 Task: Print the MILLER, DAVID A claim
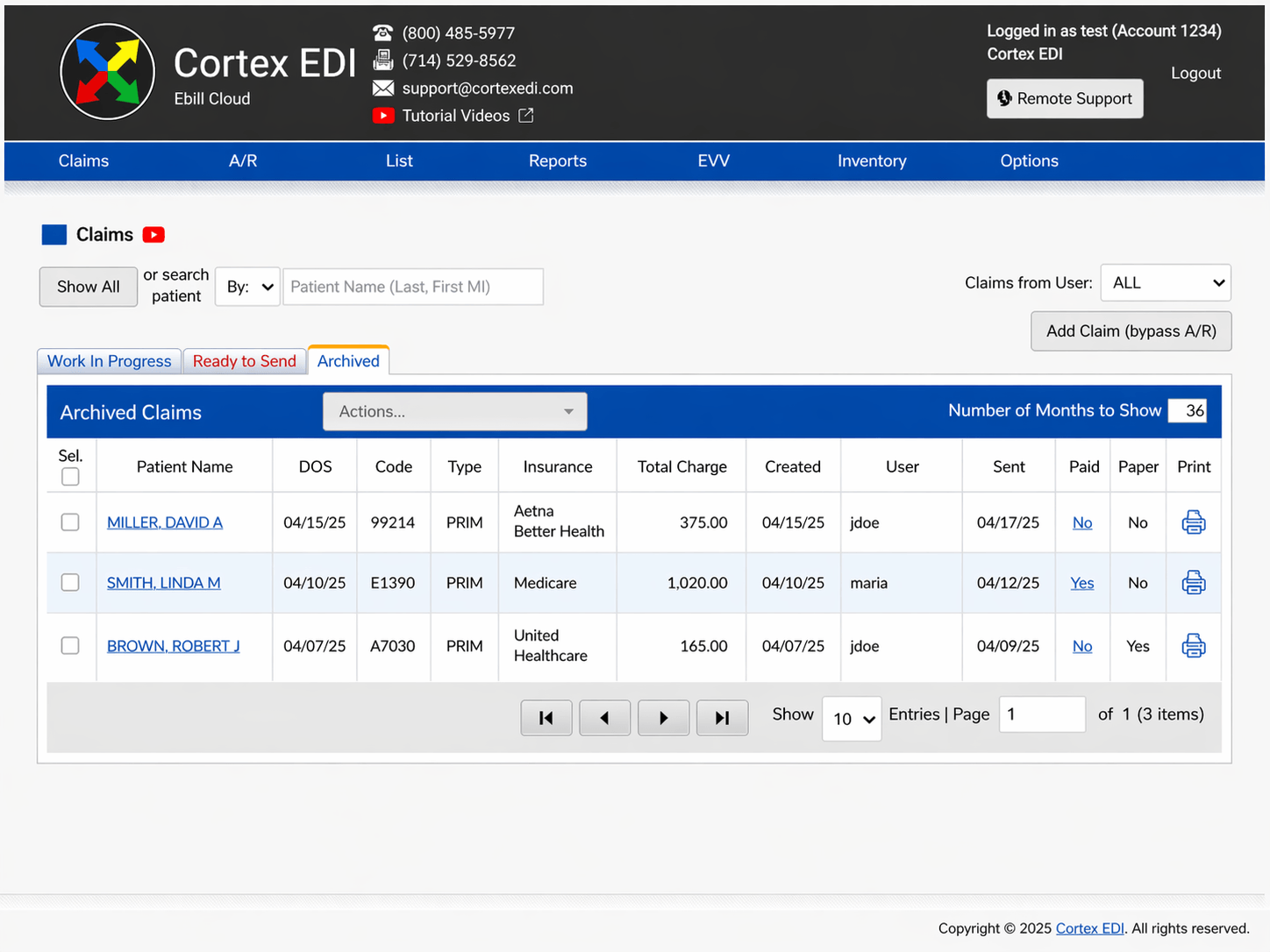[1194, 522]
